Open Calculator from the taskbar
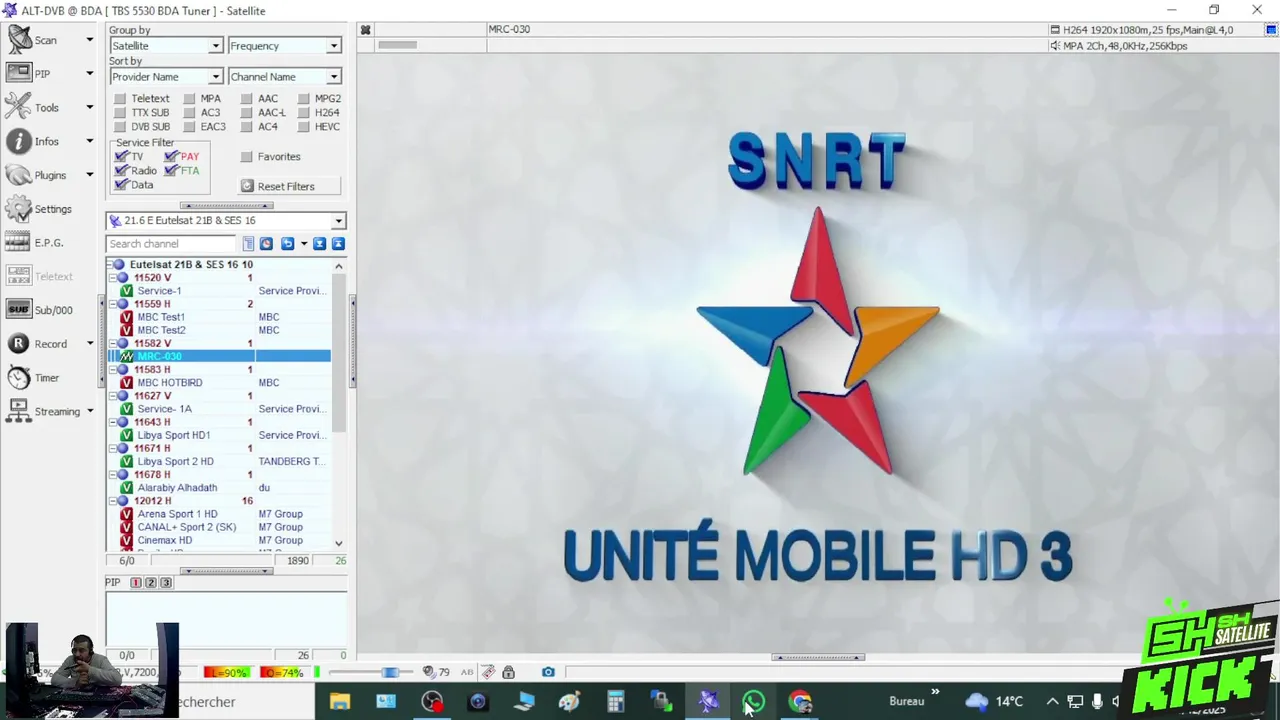Image resolution: width=1280 pixels, height=720 pixels. (616, 702)
